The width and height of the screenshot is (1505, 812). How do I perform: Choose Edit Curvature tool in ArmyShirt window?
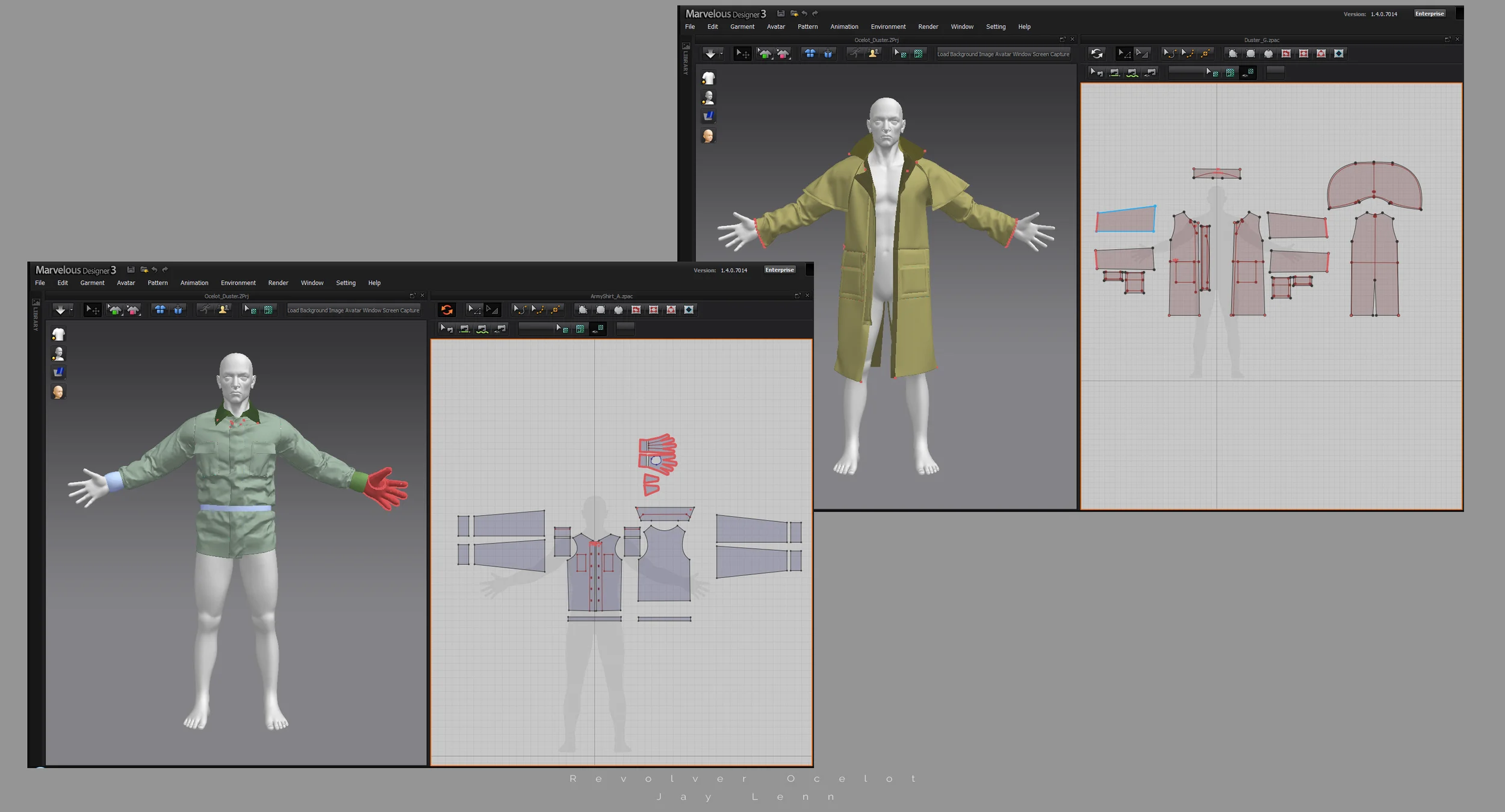[519, 310]
